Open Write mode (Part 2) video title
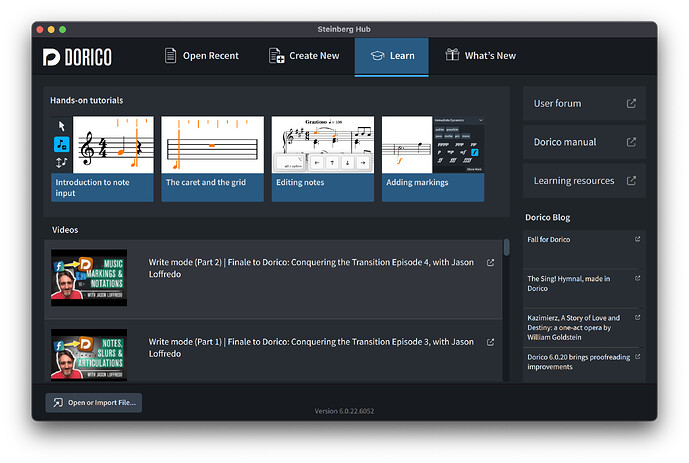 pos(311,268)
